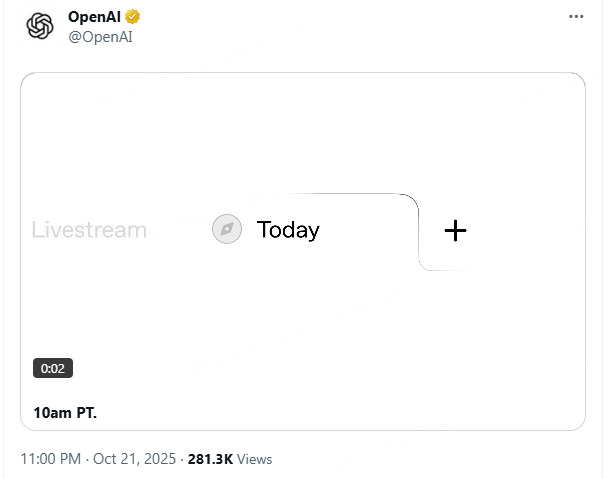
Task: Click the 10am PT. caption text
Action: coord(65,412)
